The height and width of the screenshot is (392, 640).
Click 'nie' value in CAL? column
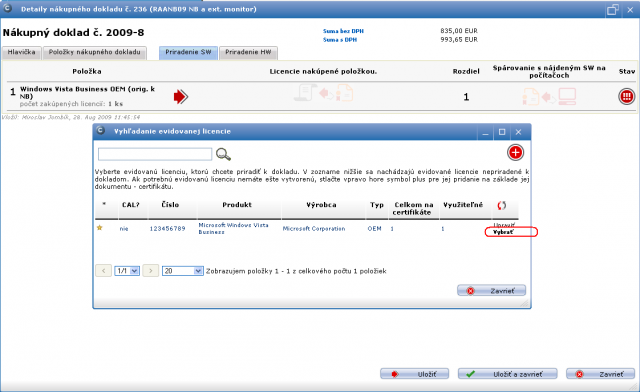[x=124, y=229]
